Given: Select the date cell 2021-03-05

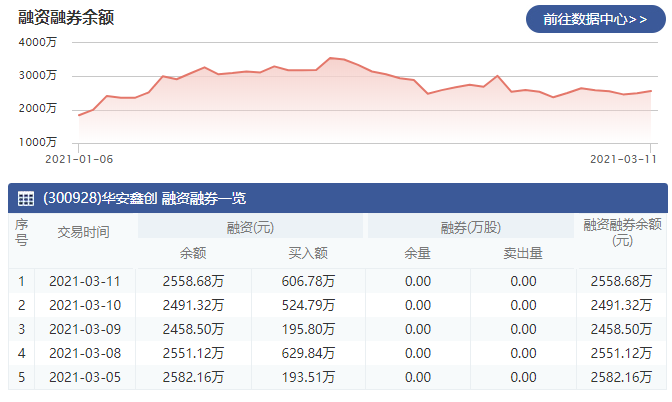Looking at the screenshot, I should coord(85,377).
